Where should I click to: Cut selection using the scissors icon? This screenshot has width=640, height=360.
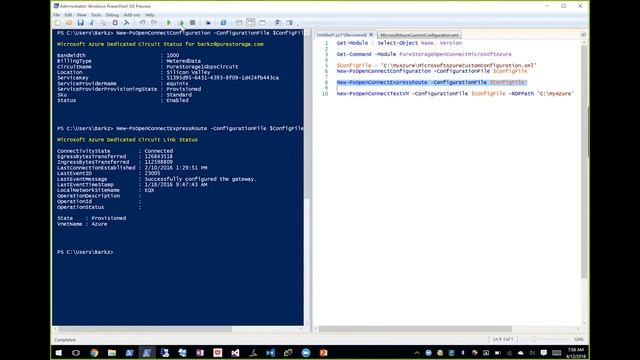coord(92,23)
